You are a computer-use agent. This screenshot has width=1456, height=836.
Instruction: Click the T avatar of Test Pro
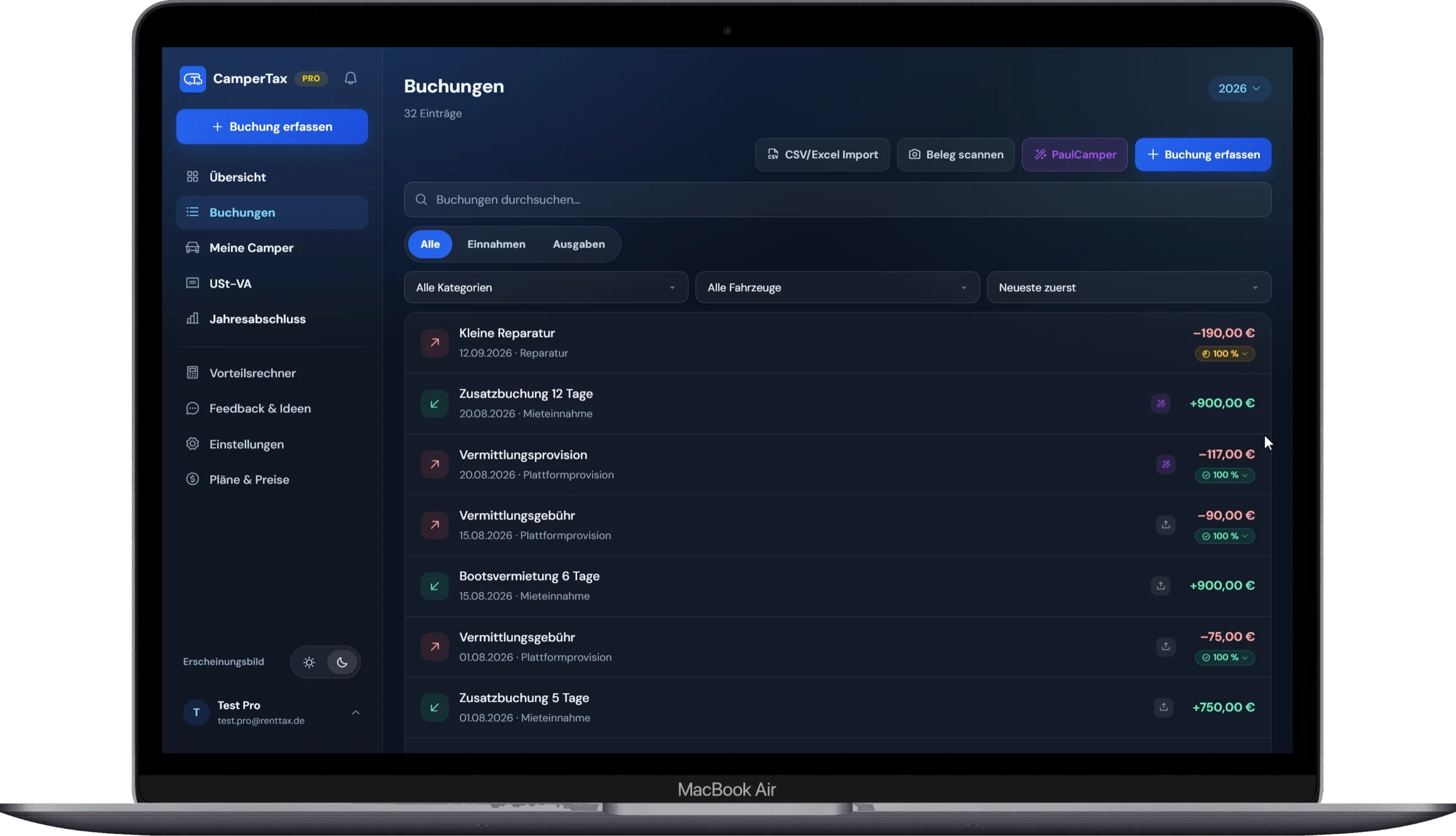[196, 712]
